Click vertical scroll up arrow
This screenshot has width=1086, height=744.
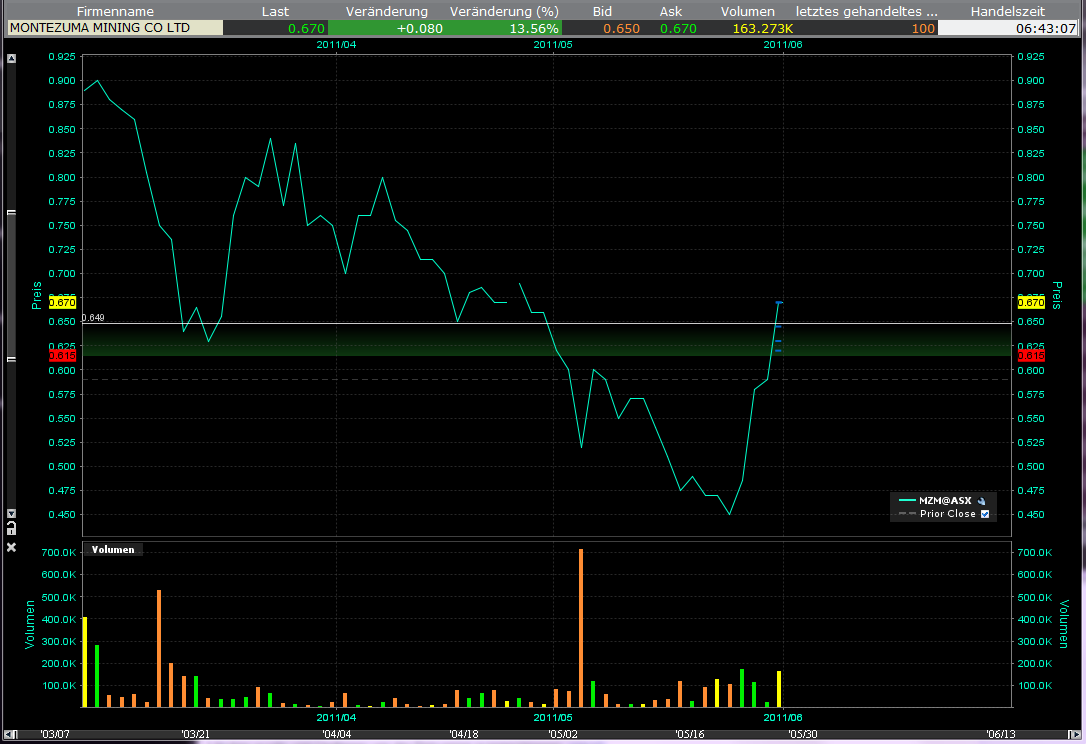tap(11, 59)
